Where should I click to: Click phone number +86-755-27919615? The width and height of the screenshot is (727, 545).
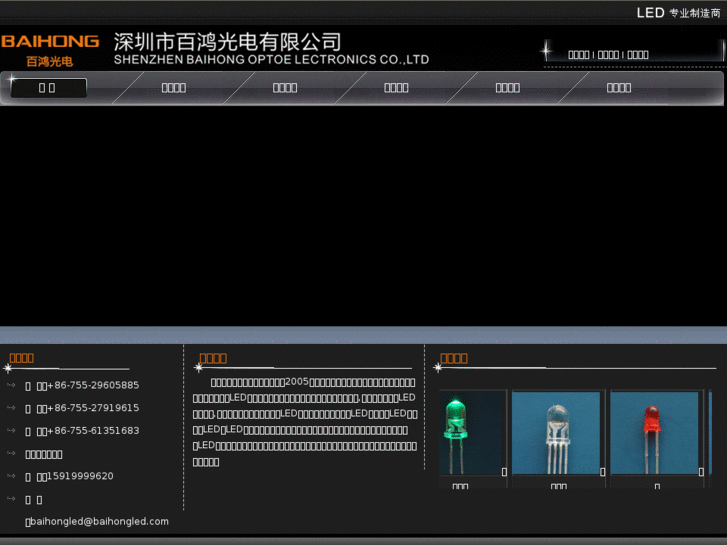(93, 408)
